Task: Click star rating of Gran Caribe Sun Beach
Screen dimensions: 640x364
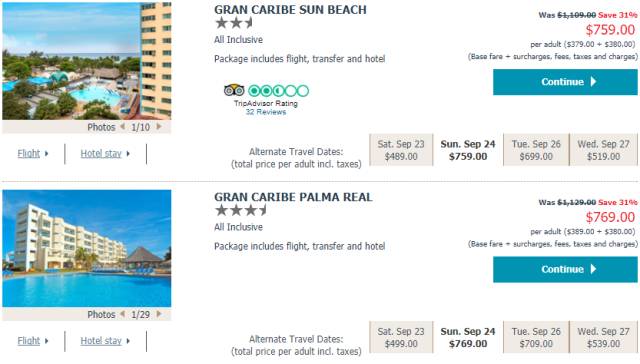Action: [x=234, y=23]
